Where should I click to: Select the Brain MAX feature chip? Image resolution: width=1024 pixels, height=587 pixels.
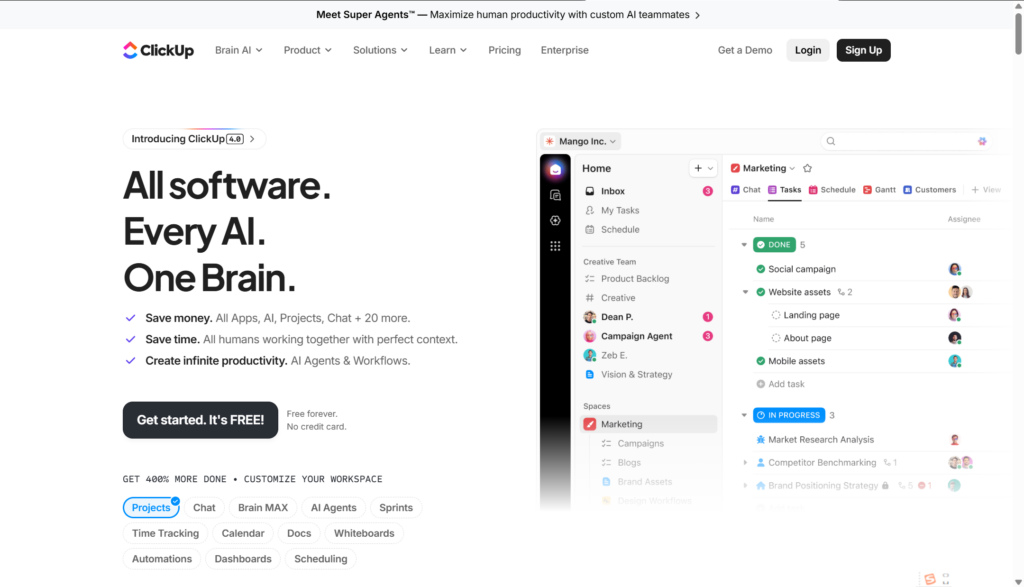(263, 507)
